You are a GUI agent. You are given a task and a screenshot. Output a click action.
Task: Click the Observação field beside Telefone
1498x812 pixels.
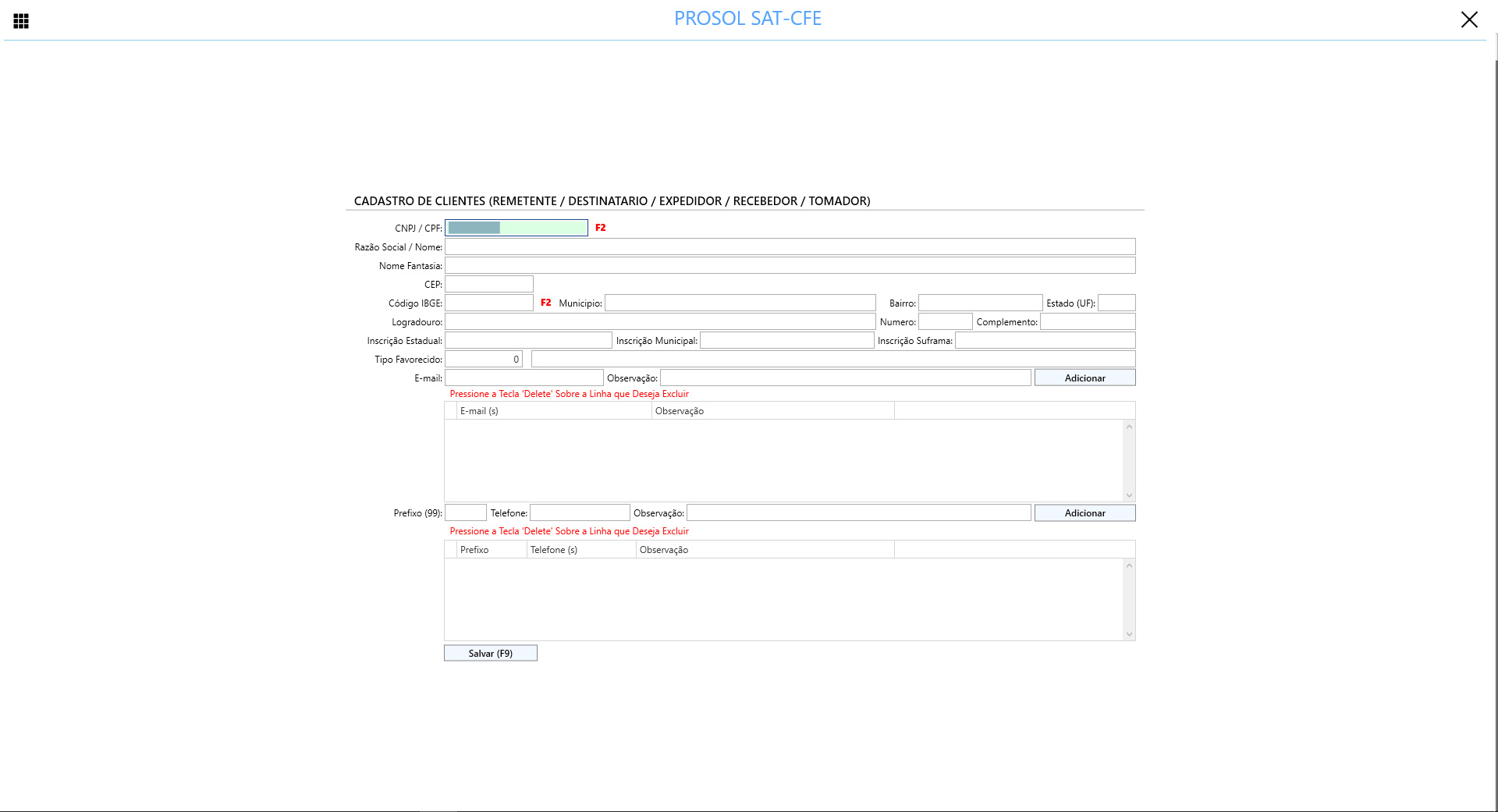858,512
